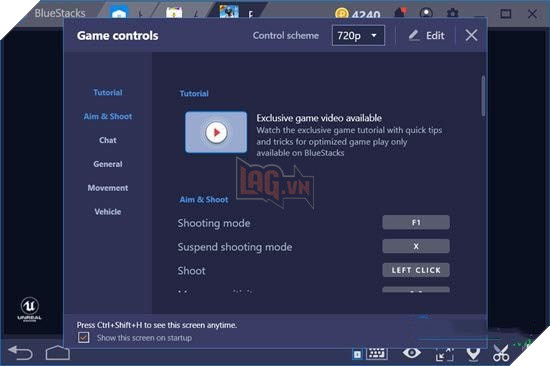Open the BlueStacks settings gear
The image size is (550, 366).
pos(452,14)
